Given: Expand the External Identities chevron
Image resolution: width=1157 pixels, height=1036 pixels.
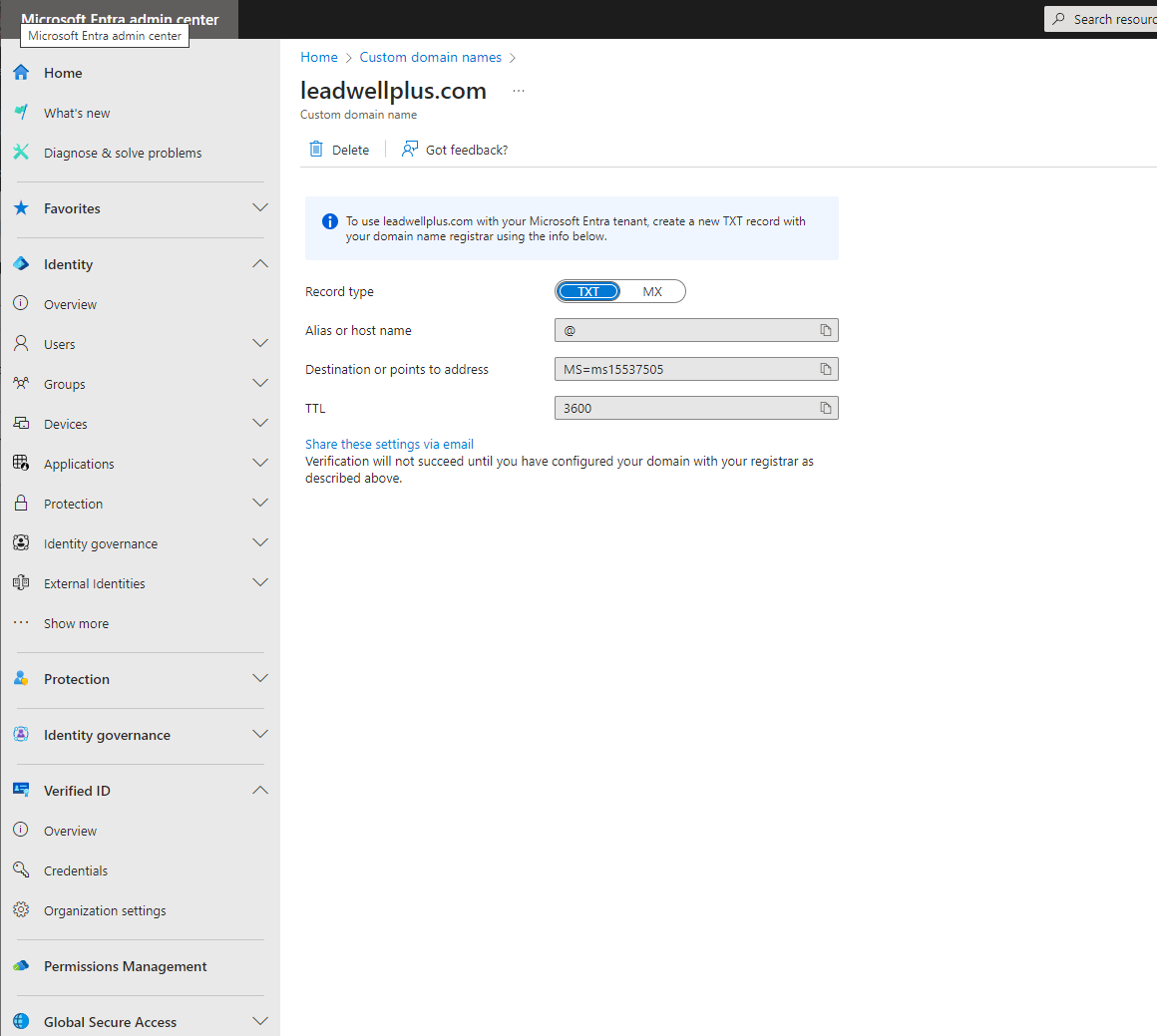Looking at the screenshot, I should [x=259, y=582].
